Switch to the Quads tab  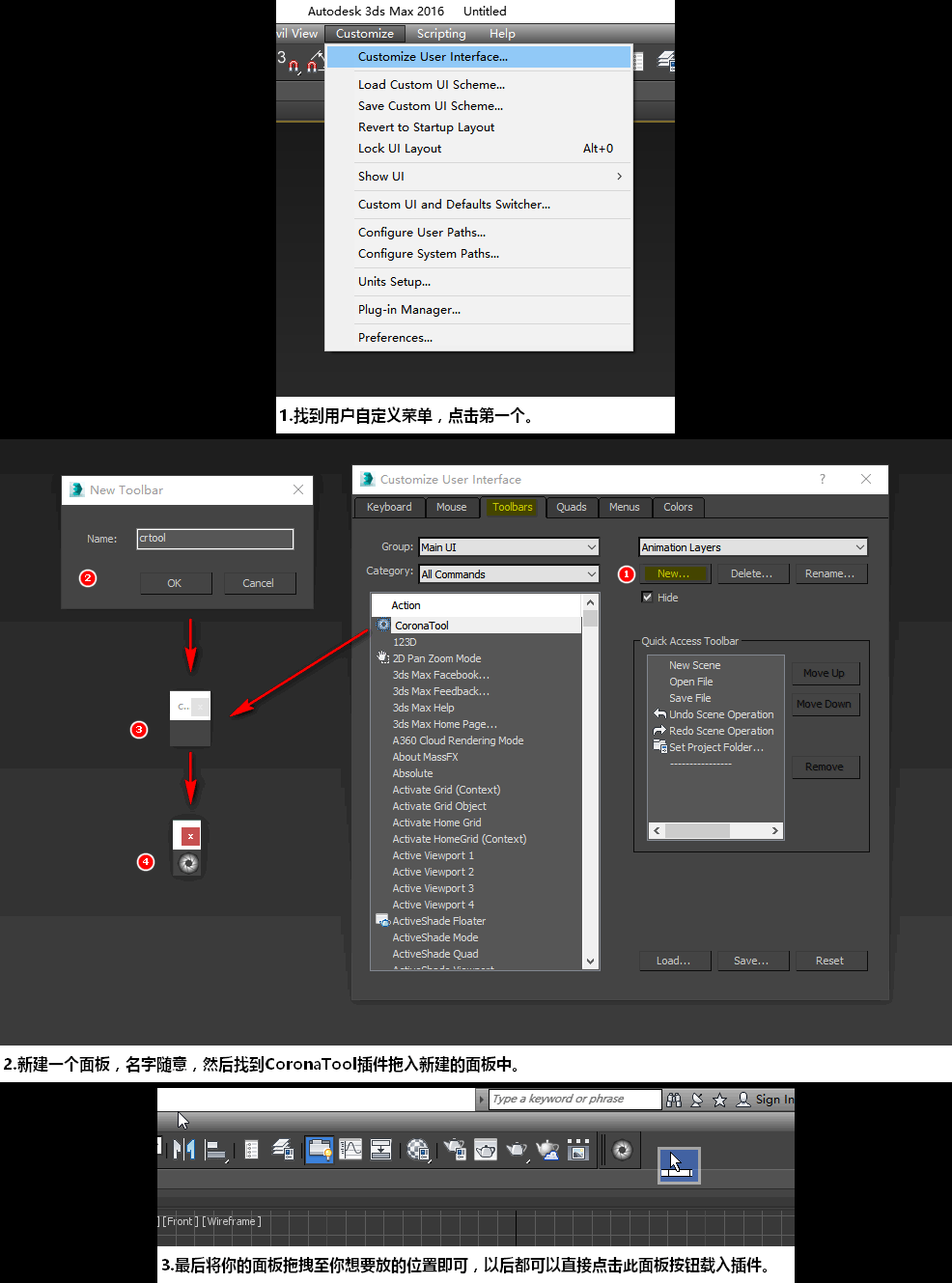572,507
